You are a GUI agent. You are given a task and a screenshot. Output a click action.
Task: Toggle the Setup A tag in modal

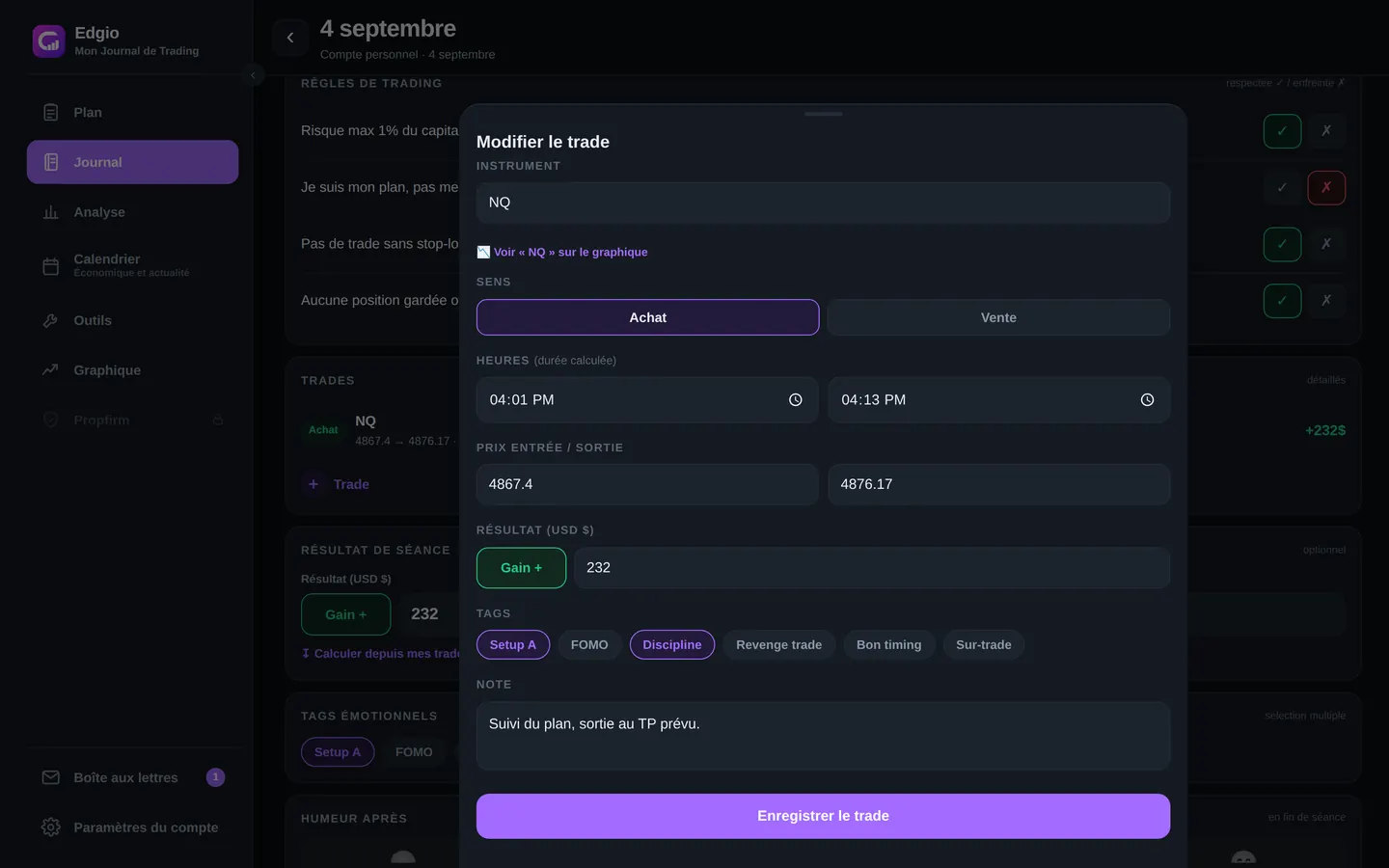(513, 645)
